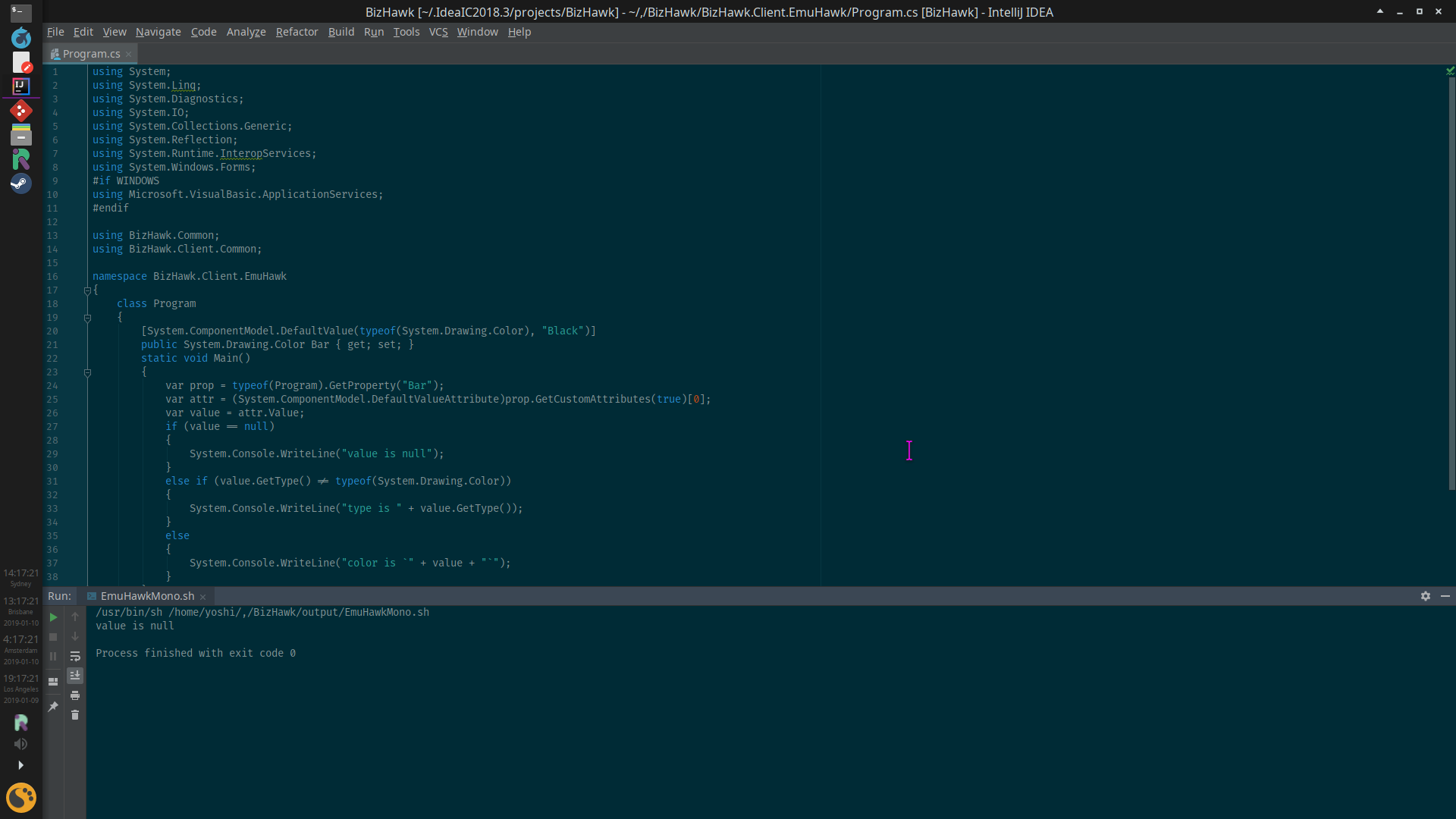Click the script path line in console

pos(262,612)
